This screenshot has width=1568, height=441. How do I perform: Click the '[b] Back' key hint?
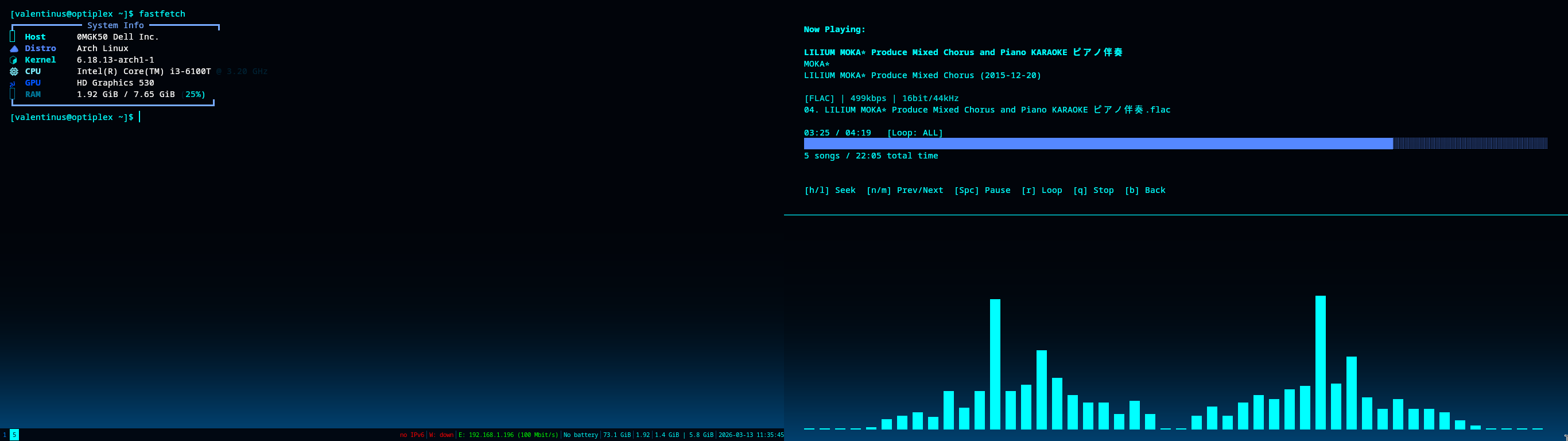(1145, 190)
